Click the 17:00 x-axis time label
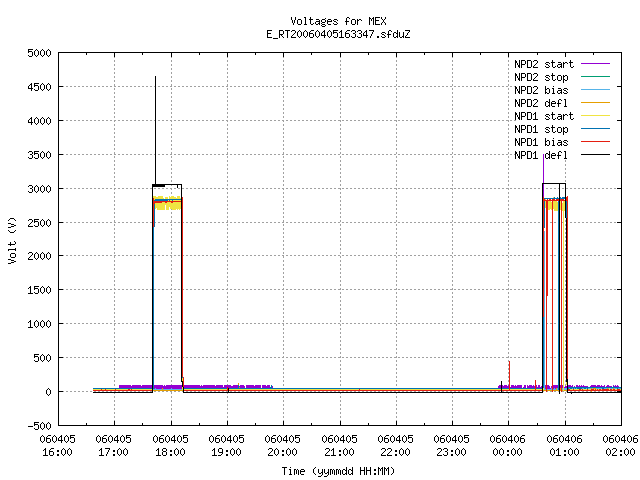This screenshot has width=640, height=480. [x=113, y=452]
